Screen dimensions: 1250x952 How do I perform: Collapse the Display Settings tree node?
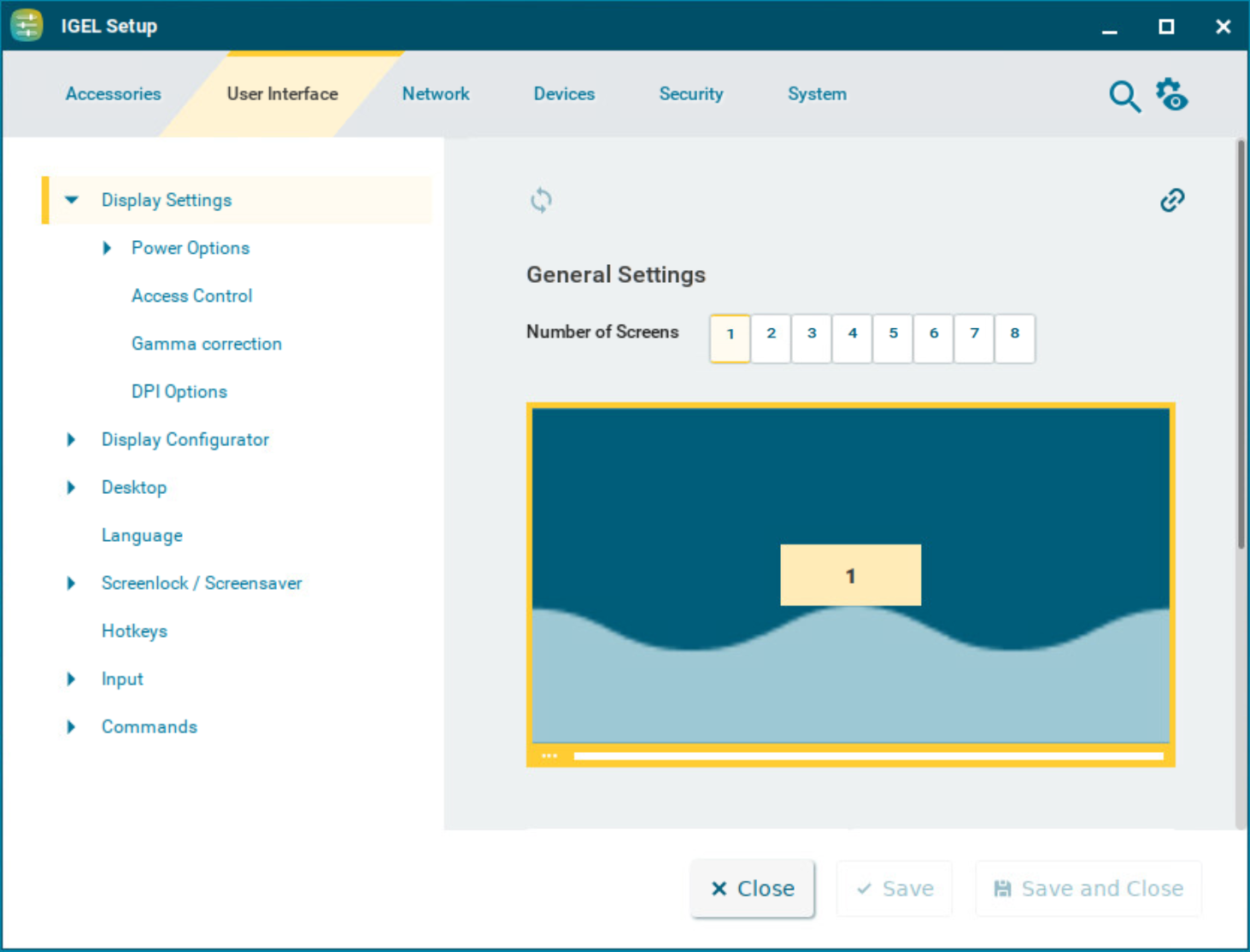(x=72, y=200)
